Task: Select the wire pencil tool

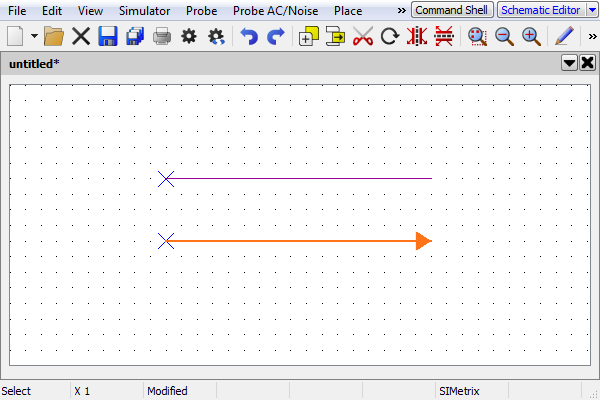Action: tap(564, 37)
